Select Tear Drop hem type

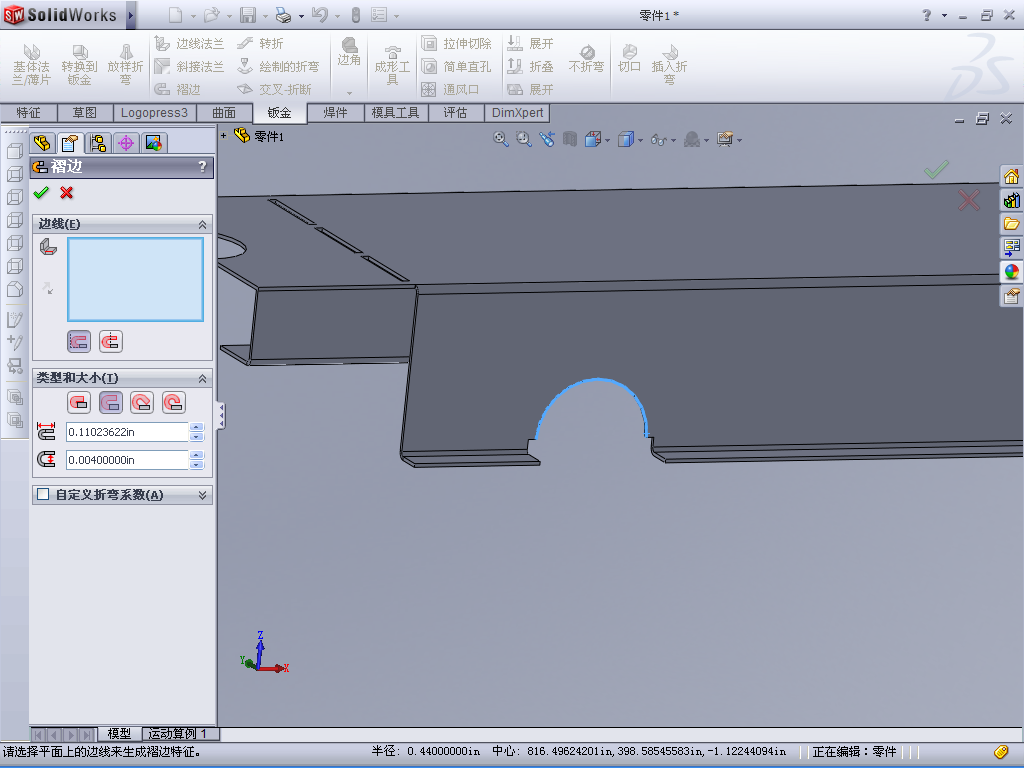[x=142, y=402]
